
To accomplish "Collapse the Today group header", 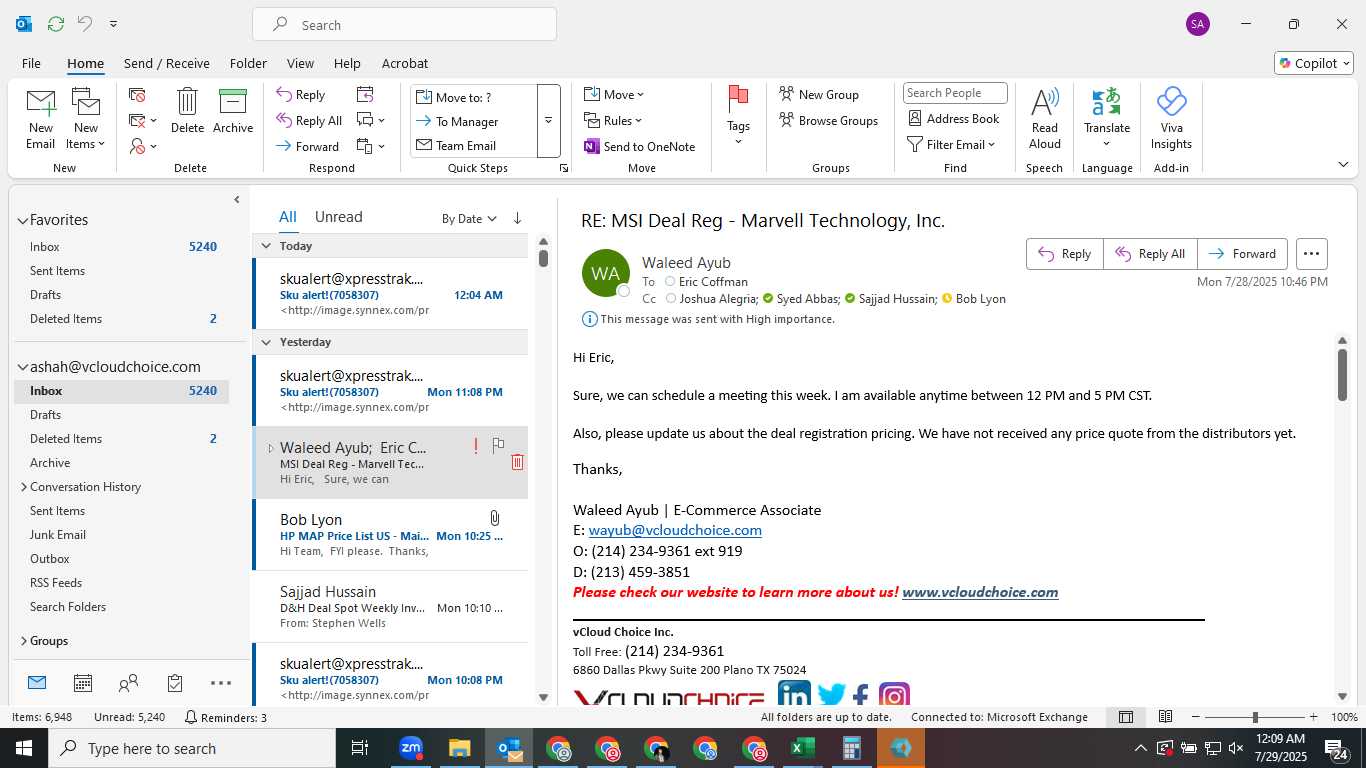I will point(266,246).
